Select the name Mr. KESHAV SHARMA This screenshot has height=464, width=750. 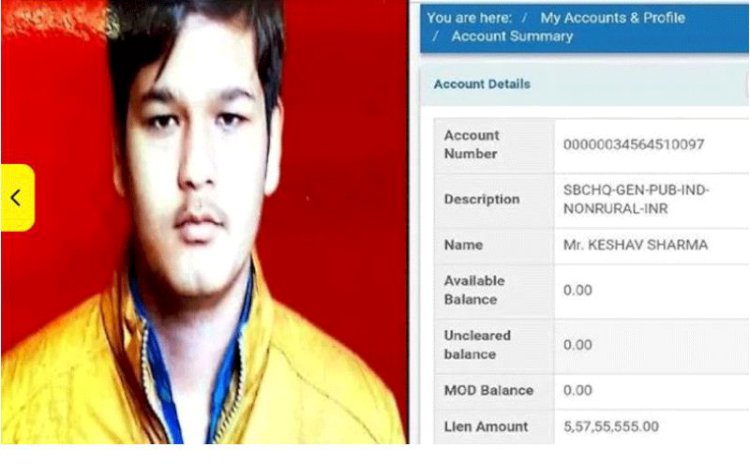pos(635,245)
